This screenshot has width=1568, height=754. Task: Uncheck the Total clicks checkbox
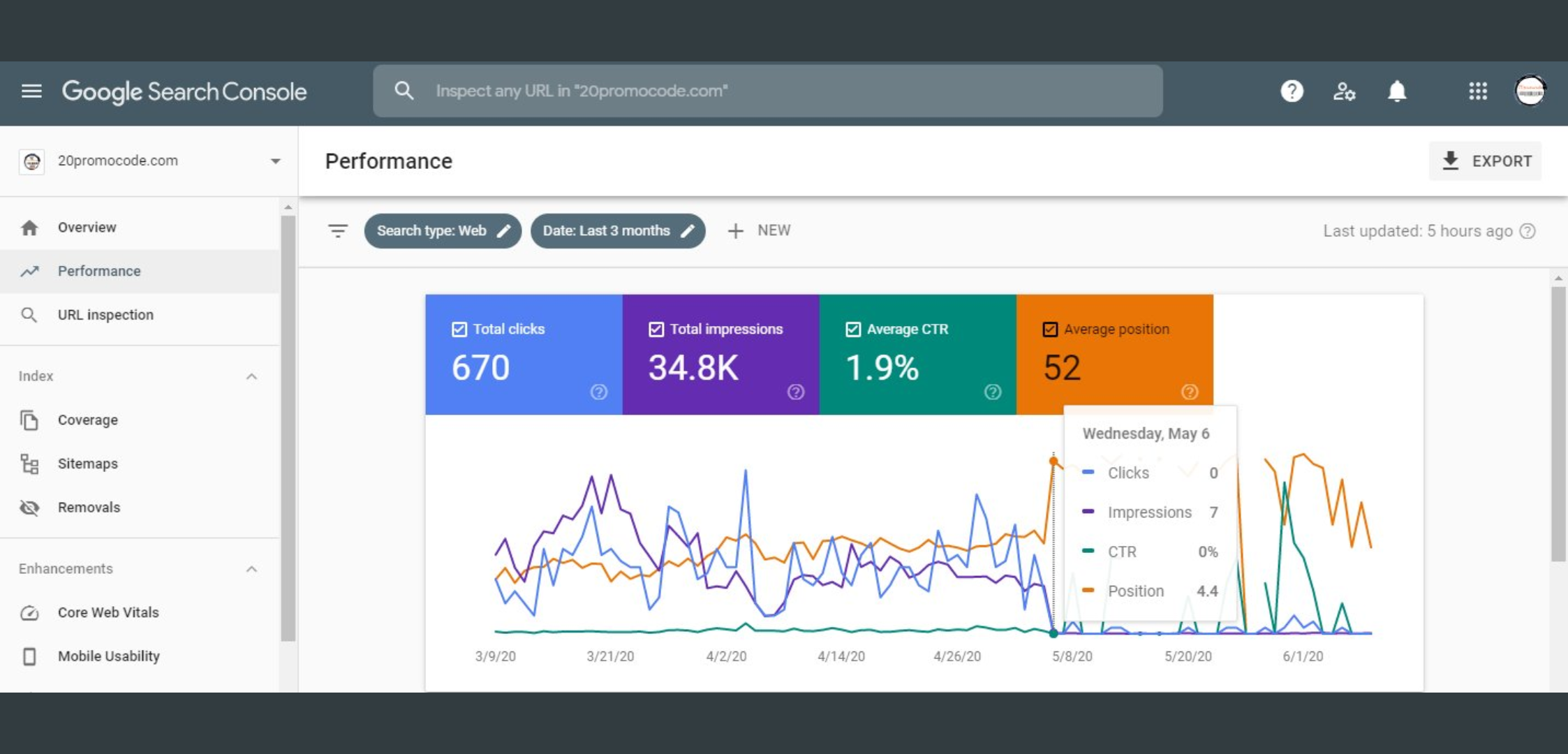[459, 329]
